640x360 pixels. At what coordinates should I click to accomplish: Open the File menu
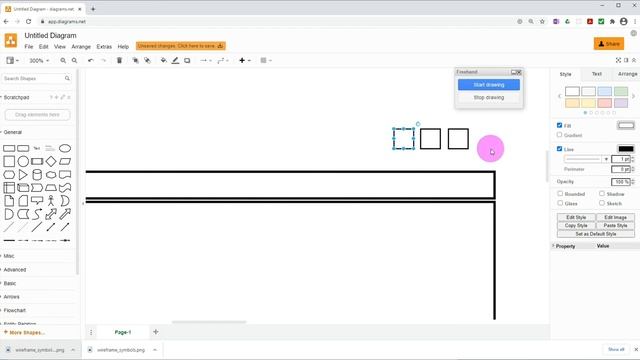[29, 47]
